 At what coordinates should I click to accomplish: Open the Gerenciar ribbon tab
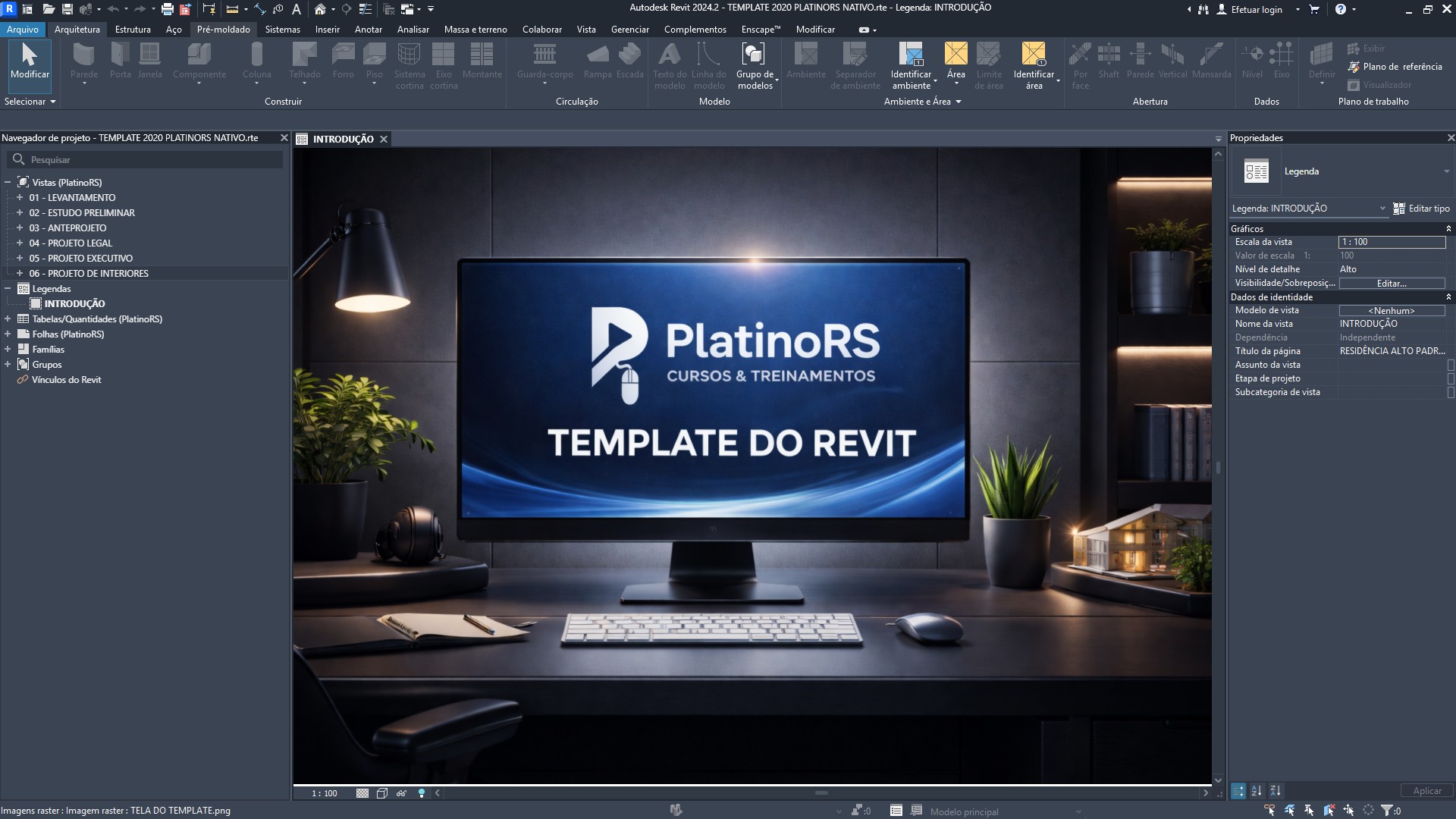click(629, 30)
